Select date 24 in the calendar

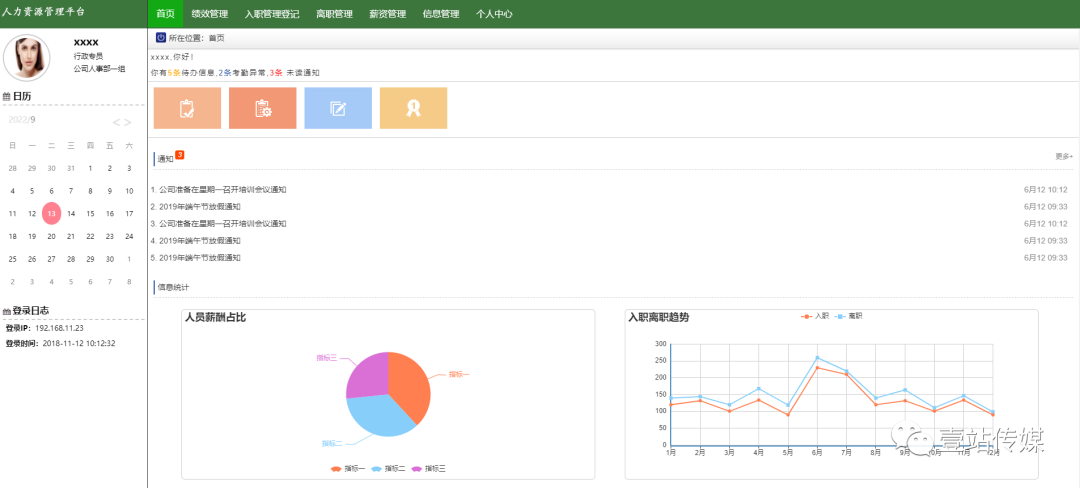(129, 236)
